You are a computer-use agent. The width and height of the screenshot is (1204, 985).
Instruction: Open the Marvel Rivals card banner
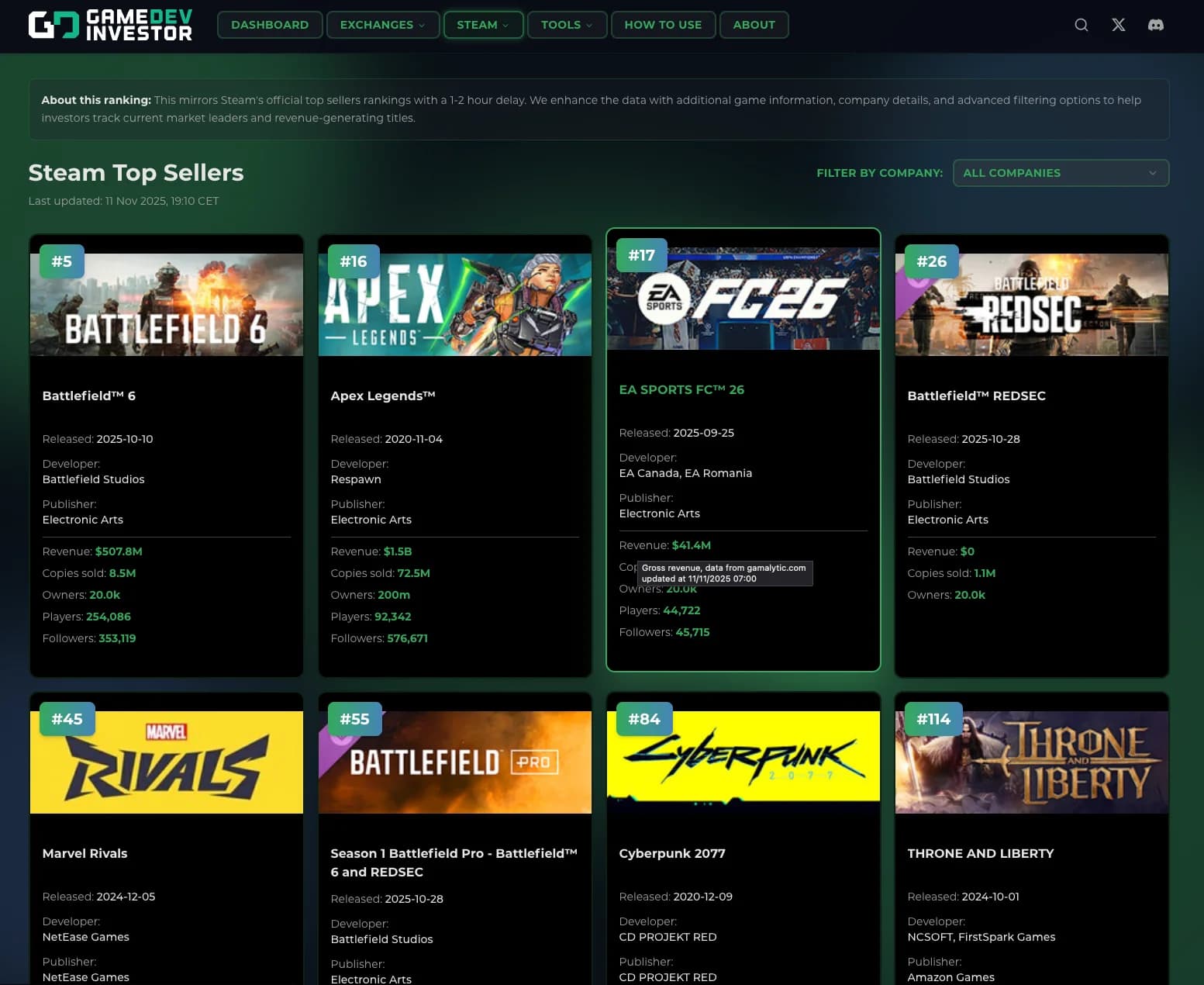tap(166, 762)
